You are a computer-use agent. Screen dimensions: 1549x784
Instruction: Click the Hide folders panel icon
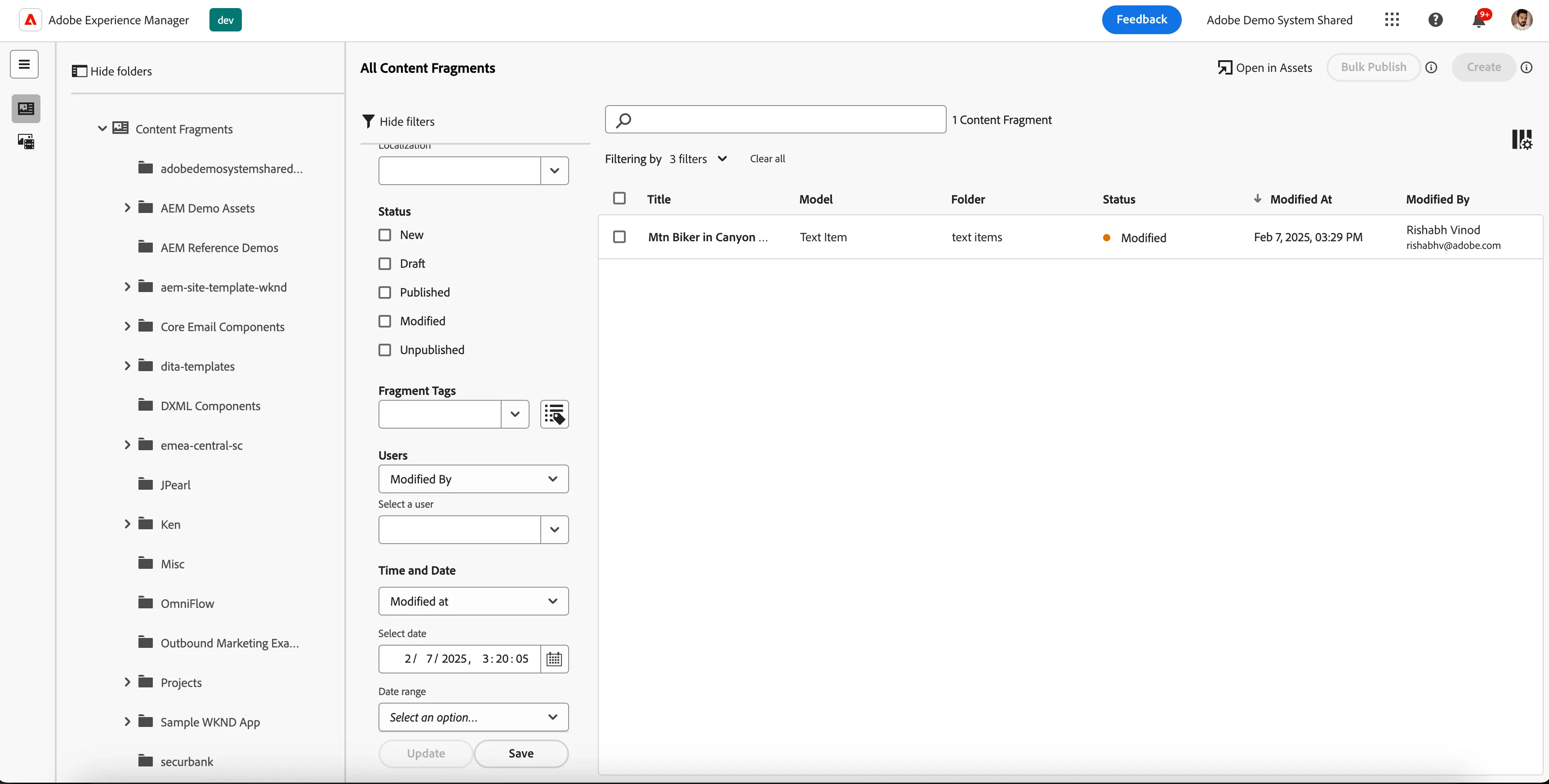coord(79,71)
